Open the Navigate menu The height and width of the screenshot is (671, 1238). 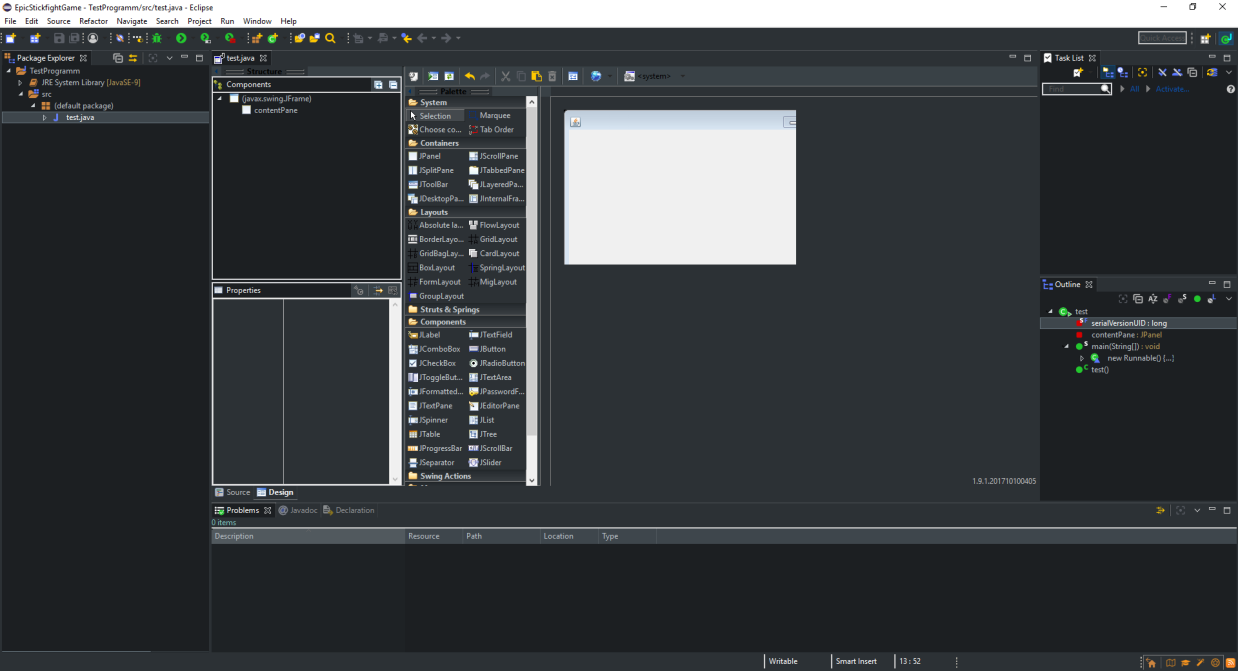pyautogui.click(x=131, y=21)
